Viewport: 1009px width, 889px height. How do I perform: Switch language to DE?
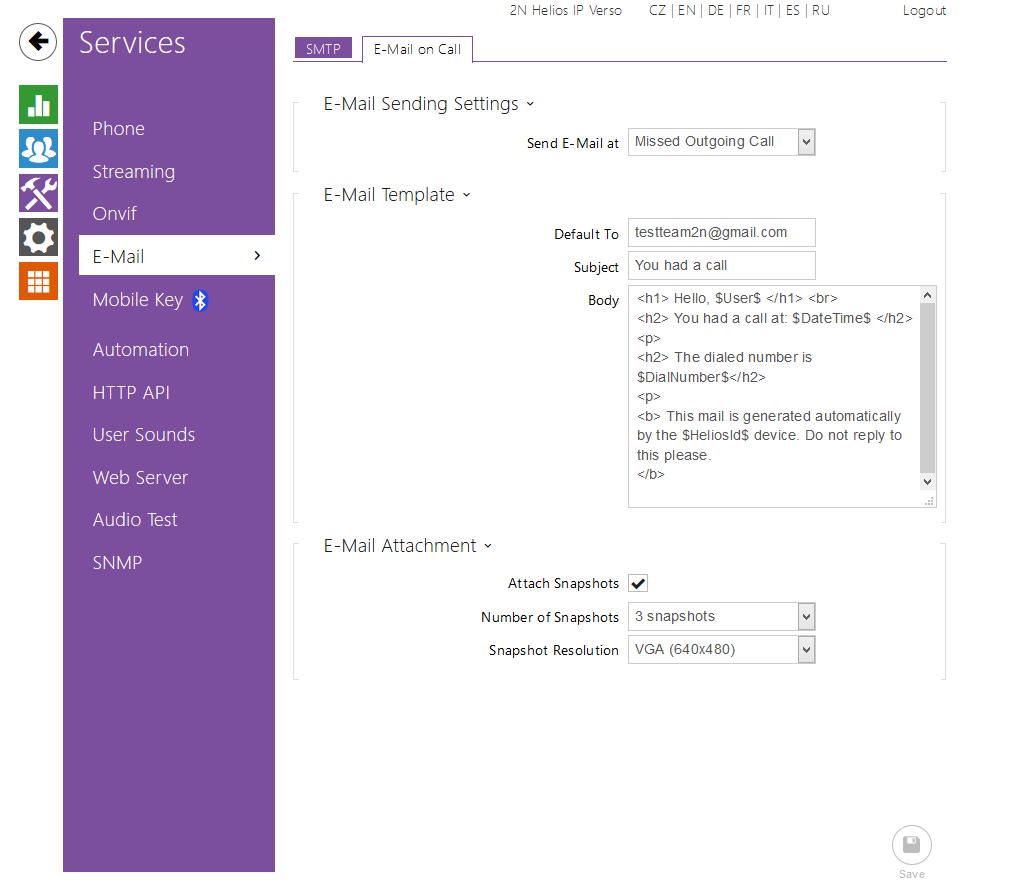(715, 11)
